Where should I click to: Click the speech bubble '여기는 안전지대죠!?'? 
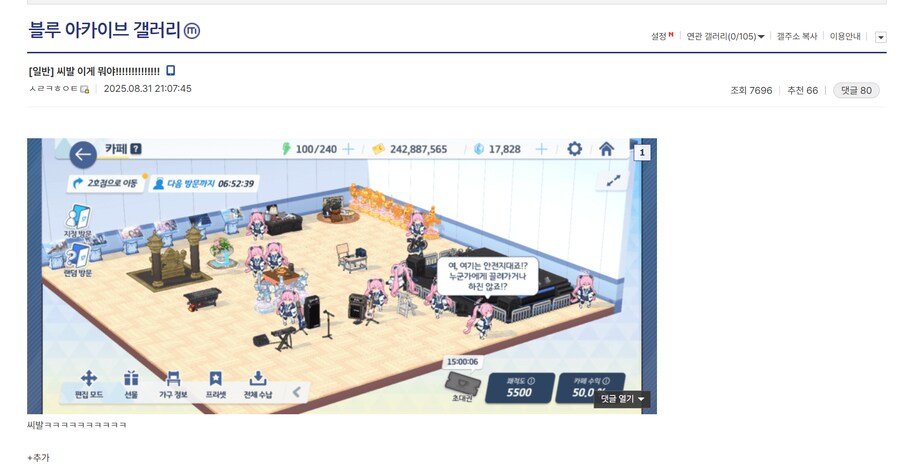[x=487, y=276]
